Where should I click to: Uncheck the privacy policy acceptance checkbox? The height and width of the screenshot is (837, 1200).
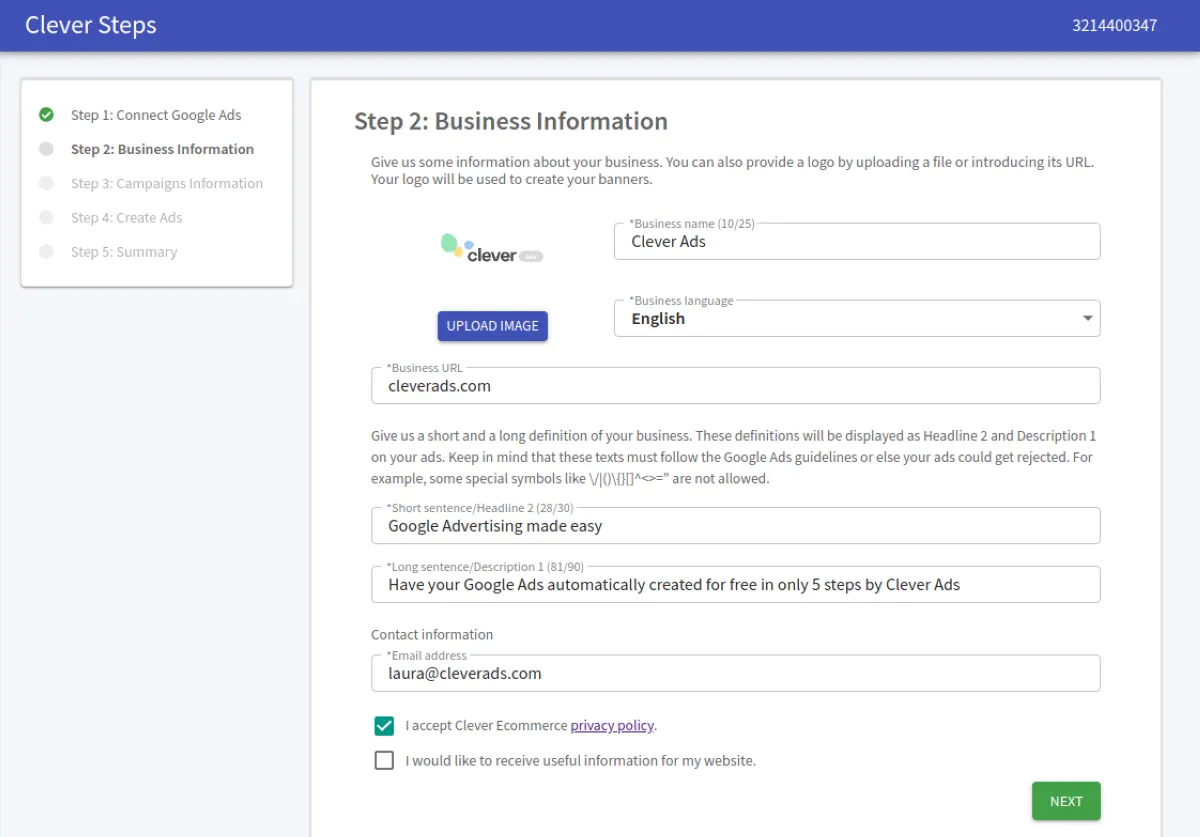pyautogui.click(x=384, y=726)
